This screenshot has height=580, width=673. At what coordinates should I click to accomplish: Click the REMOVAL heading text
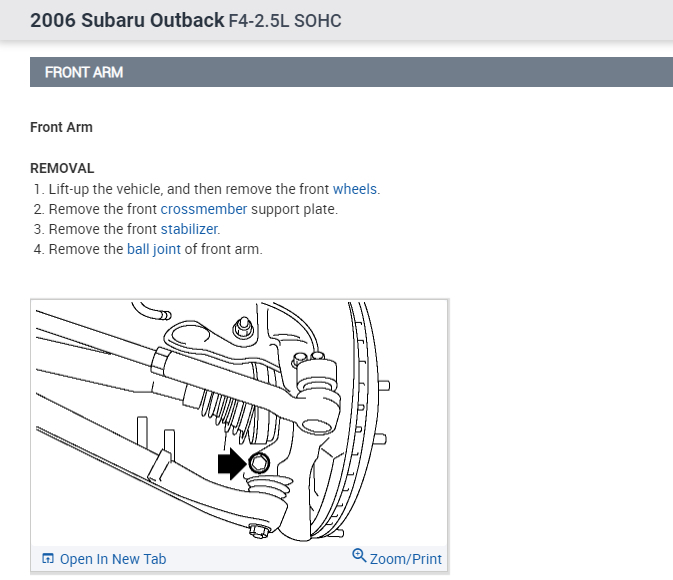coord(62,168)
